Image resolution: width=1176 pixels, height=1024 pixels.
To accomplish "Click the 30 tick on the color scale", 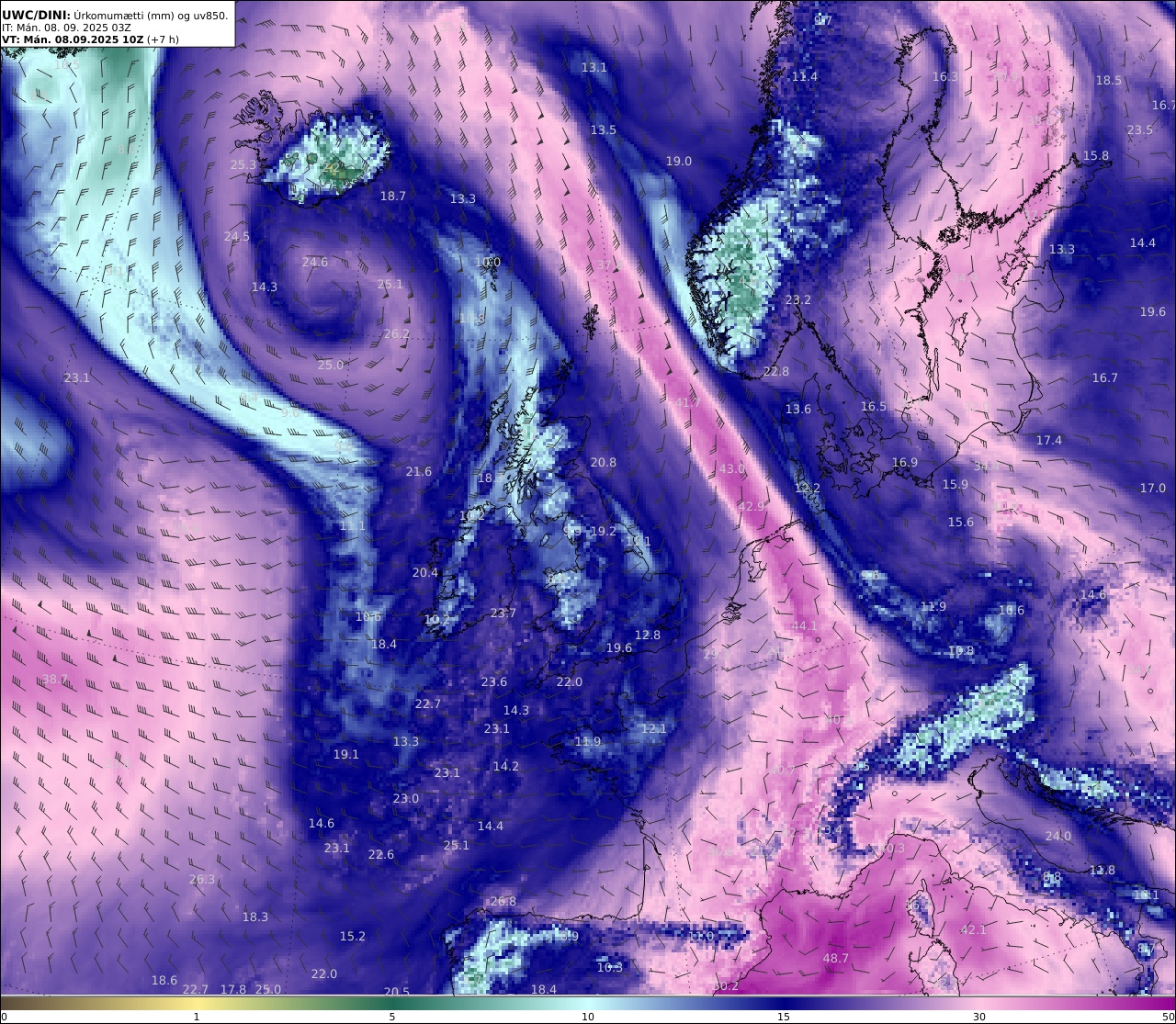I will point(979,1017).
